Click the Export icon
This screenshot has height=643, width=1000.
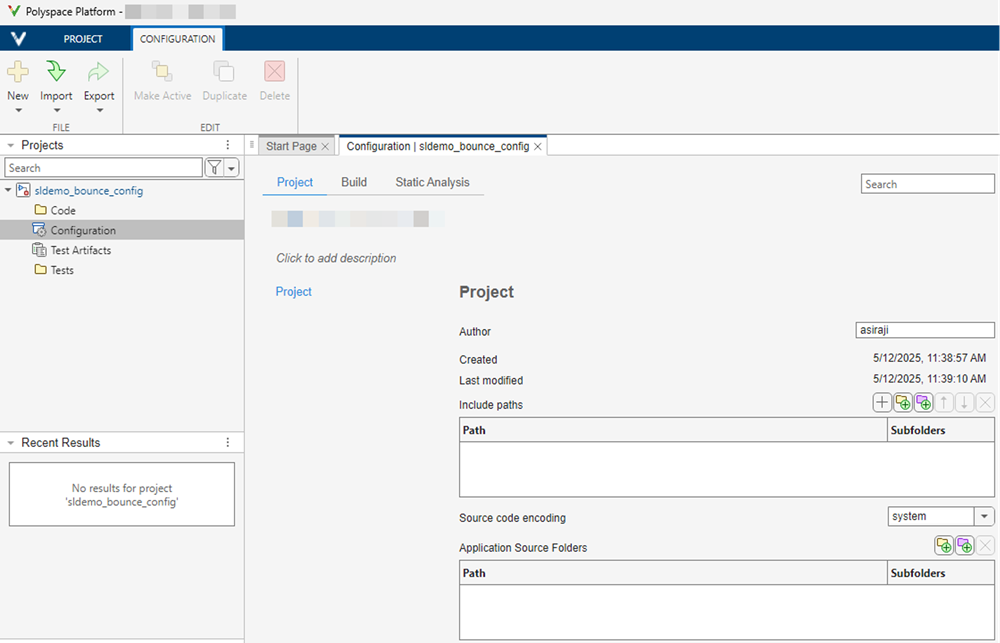[x=99, y=71]
